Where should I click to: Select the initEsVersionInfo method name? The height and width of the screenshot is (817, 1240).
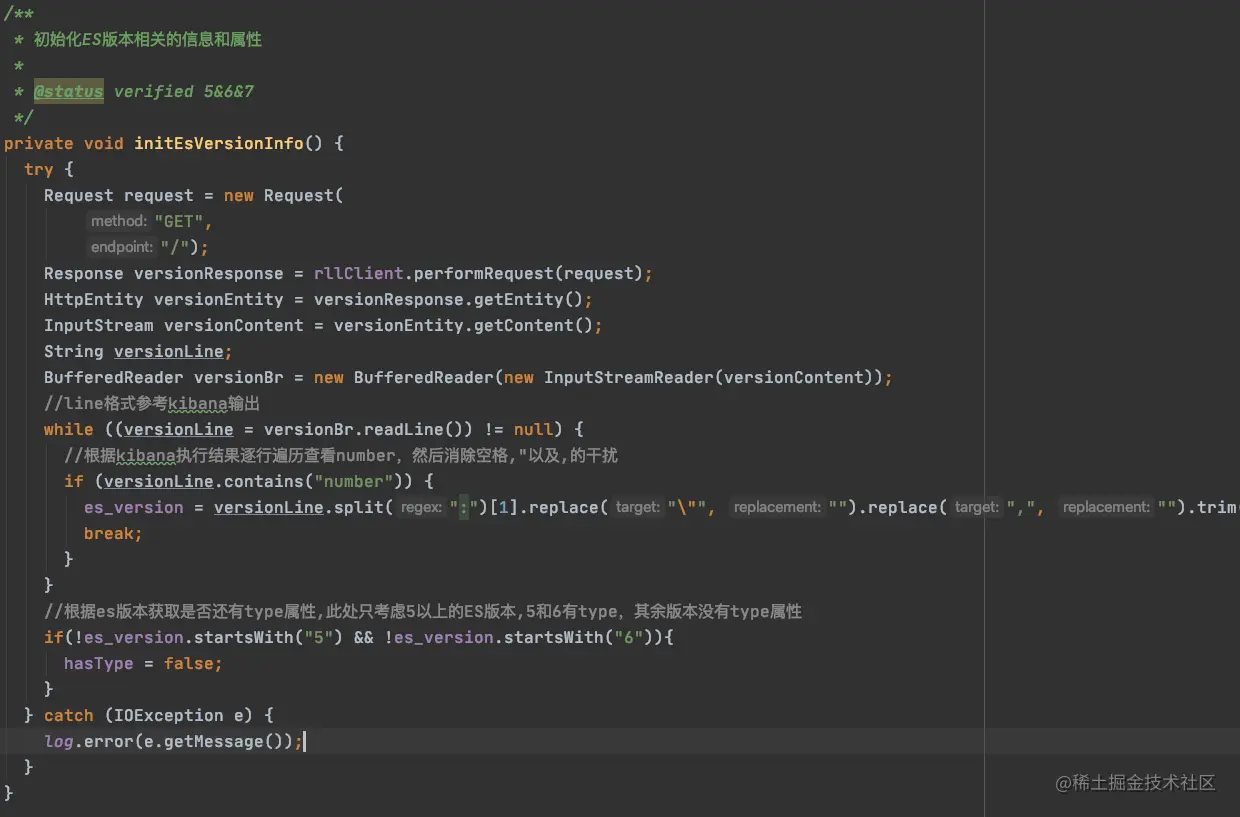[220, 143]
